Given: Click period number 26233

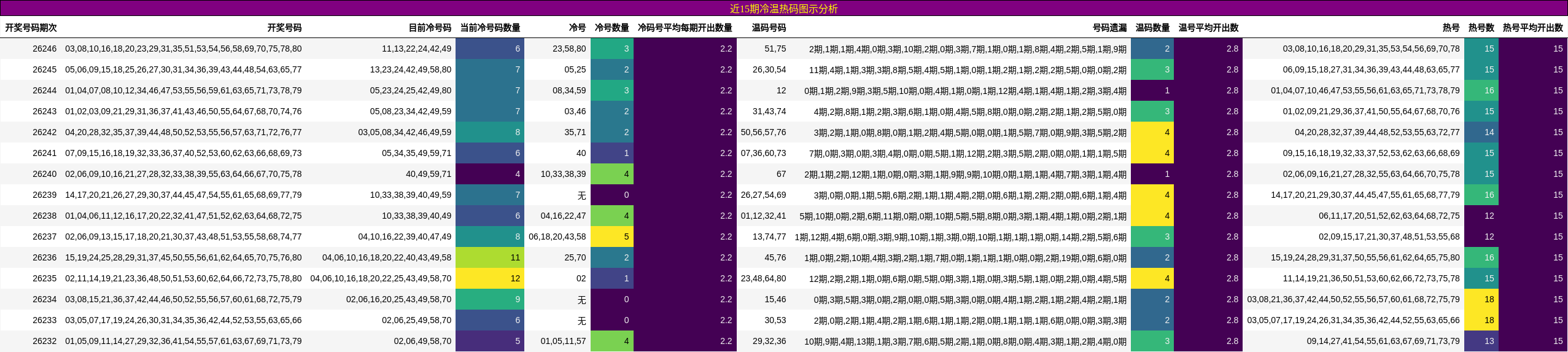Looking at the screenshot, I should click(44, 320).
